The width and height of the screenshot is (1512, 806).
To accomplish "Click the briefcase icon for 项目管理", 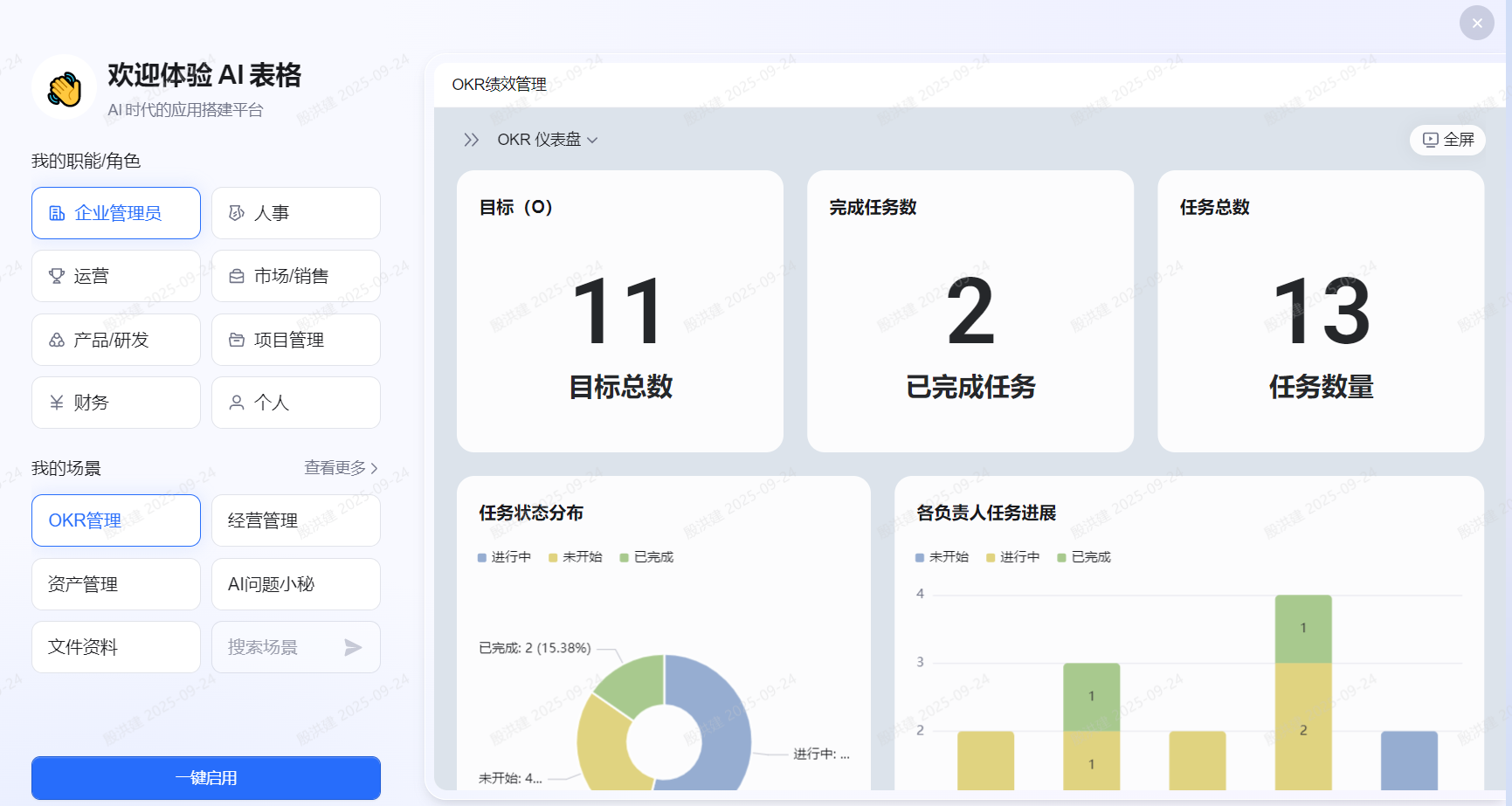I will coord(235,340).
